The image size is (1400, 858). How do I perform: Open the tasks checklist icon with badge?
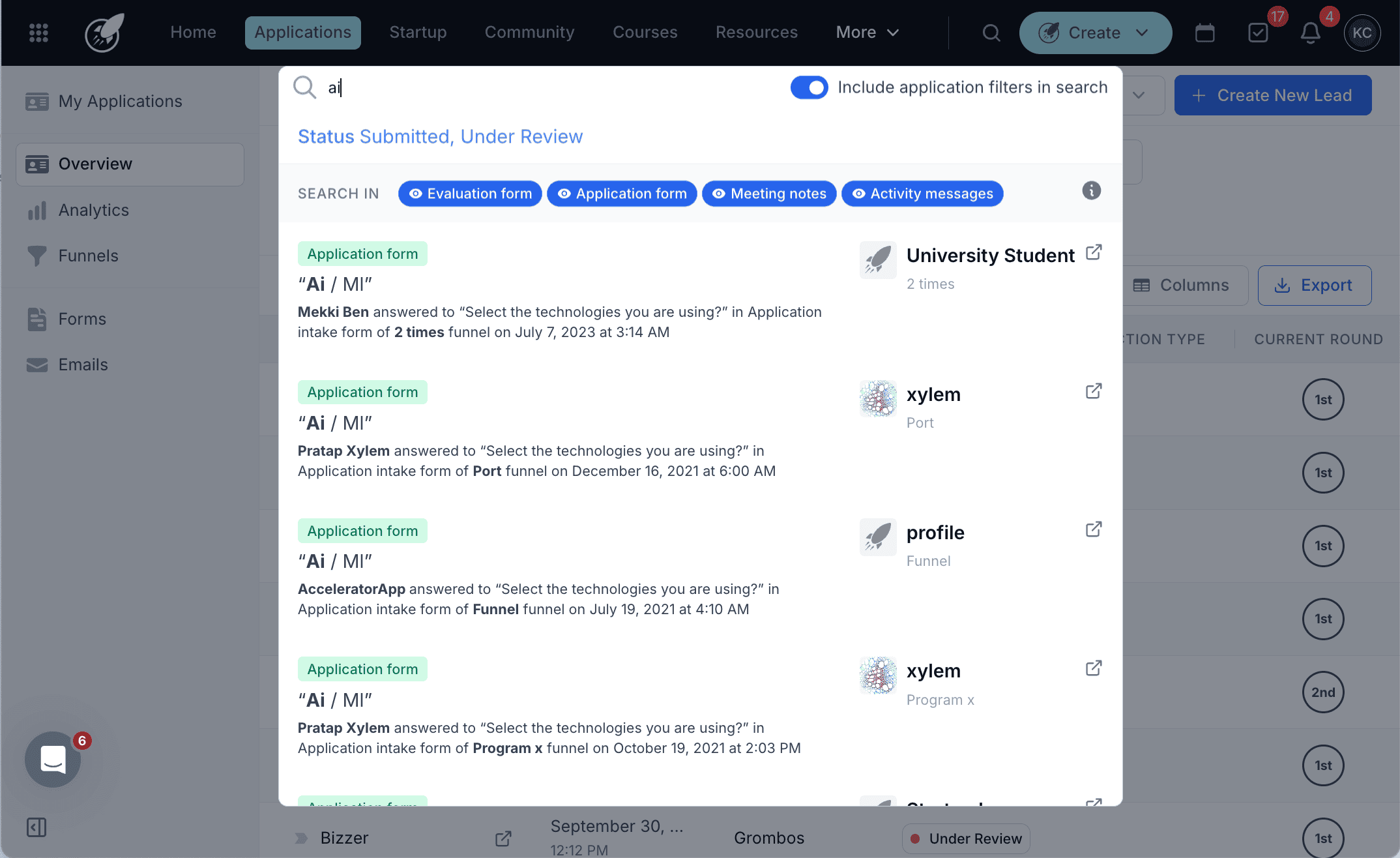click(1258, 33)
